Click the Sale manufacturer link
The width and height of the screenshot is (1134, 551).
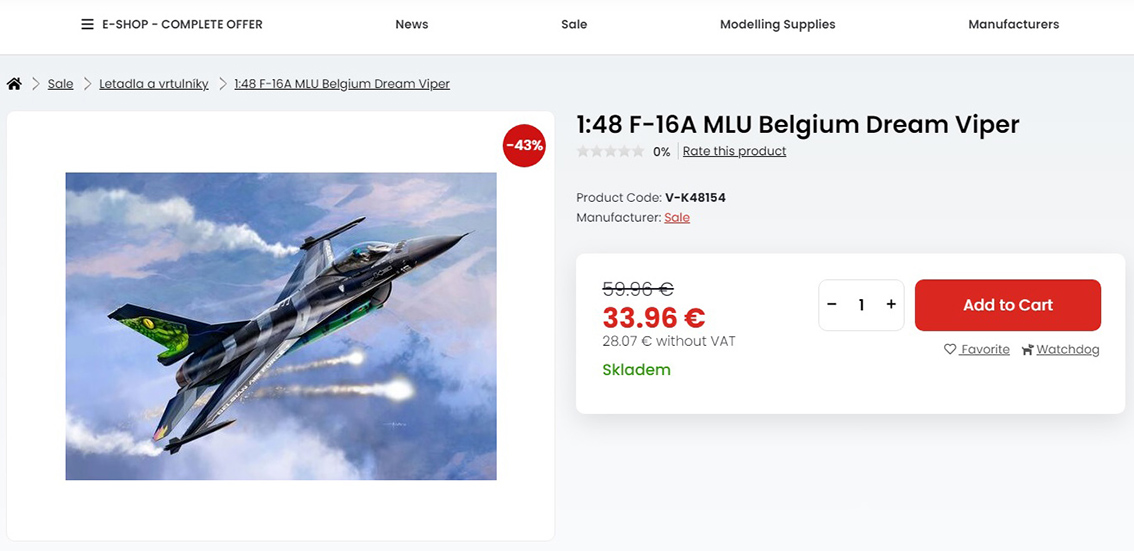(x=677, y=218)
